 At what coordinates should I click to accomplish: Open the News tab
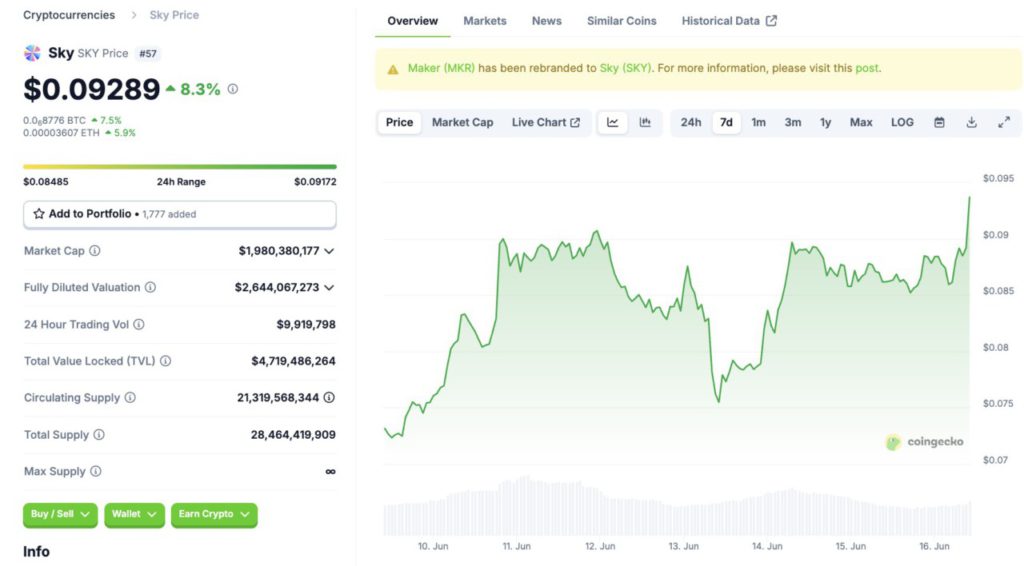click(547, 21)
